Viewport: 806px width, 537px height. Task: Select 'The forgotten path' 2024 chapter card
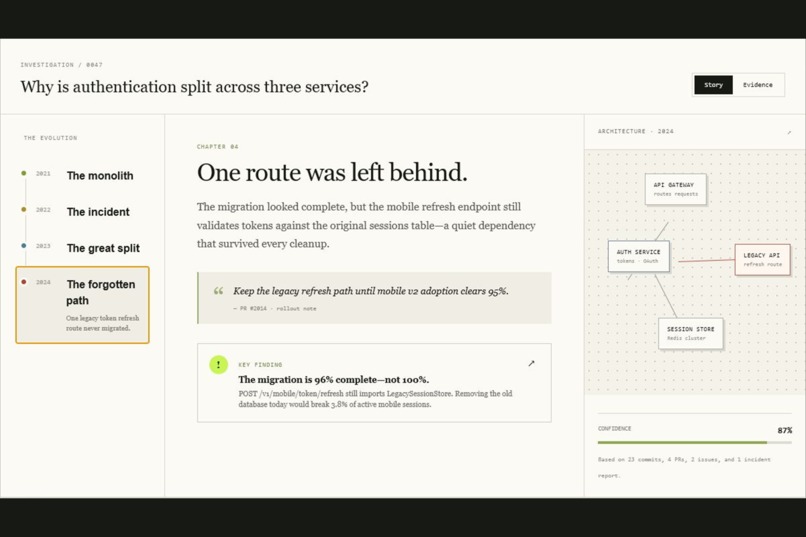(x=82, y=305)
